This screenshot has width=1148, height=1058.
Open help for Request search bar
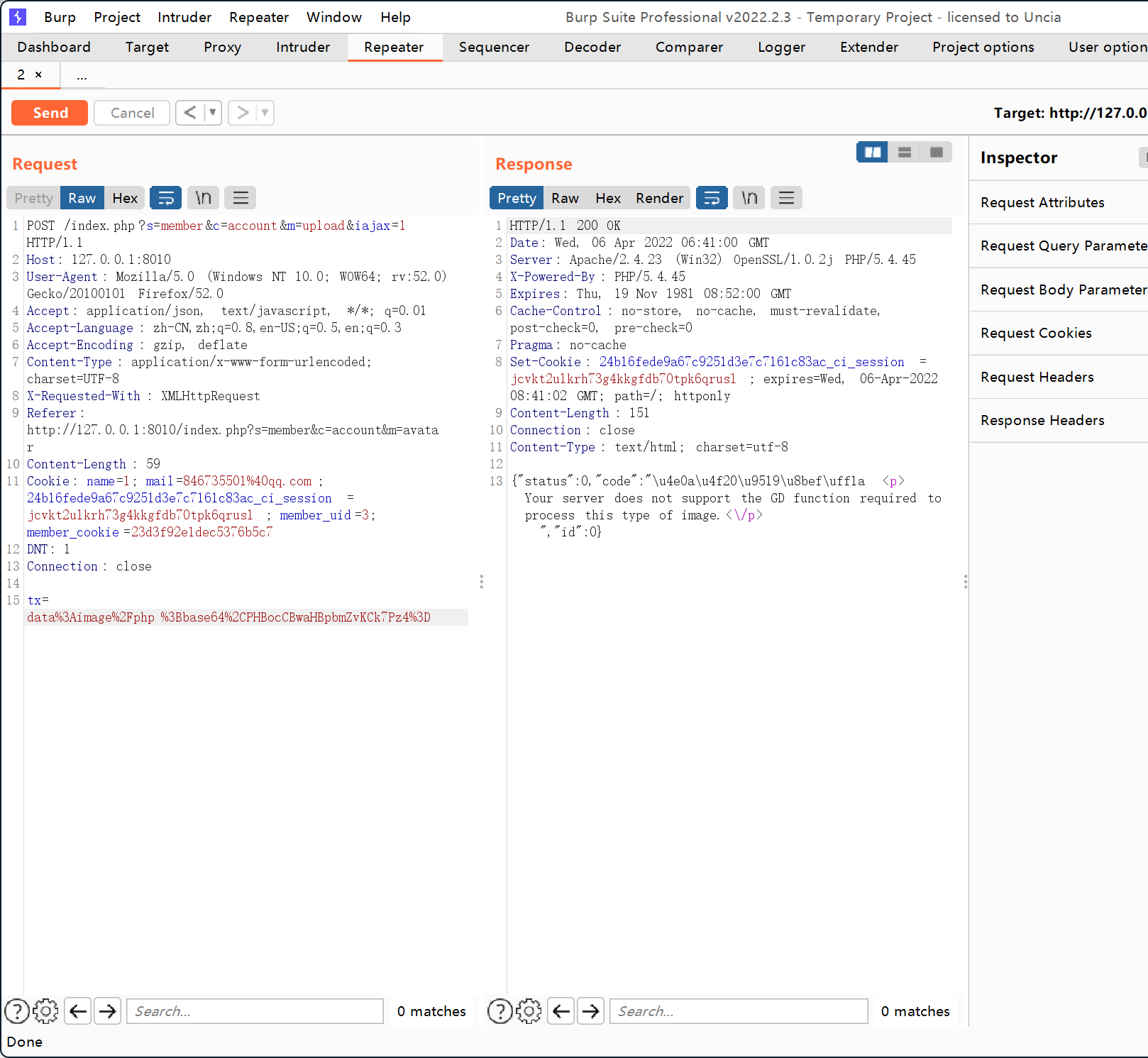(17, 1011)
